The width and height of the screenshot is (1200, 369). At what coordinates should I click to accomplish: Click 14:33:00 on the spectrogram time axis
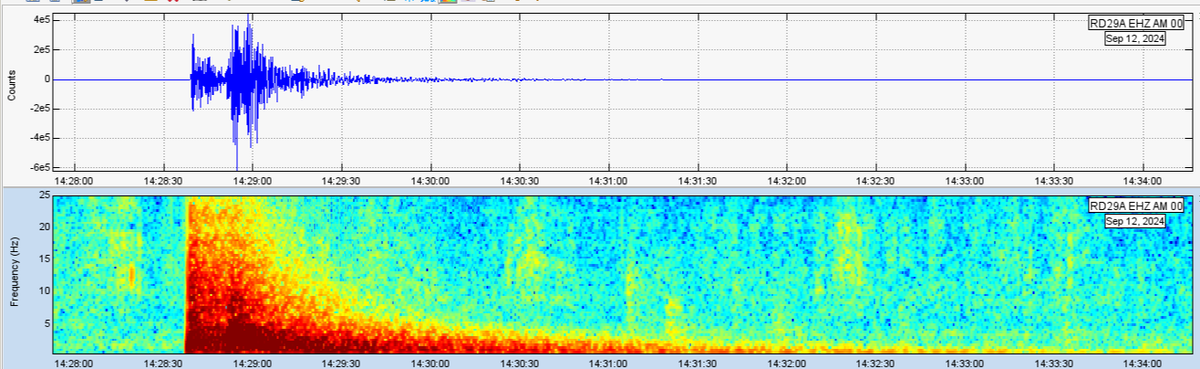[964, 363]
